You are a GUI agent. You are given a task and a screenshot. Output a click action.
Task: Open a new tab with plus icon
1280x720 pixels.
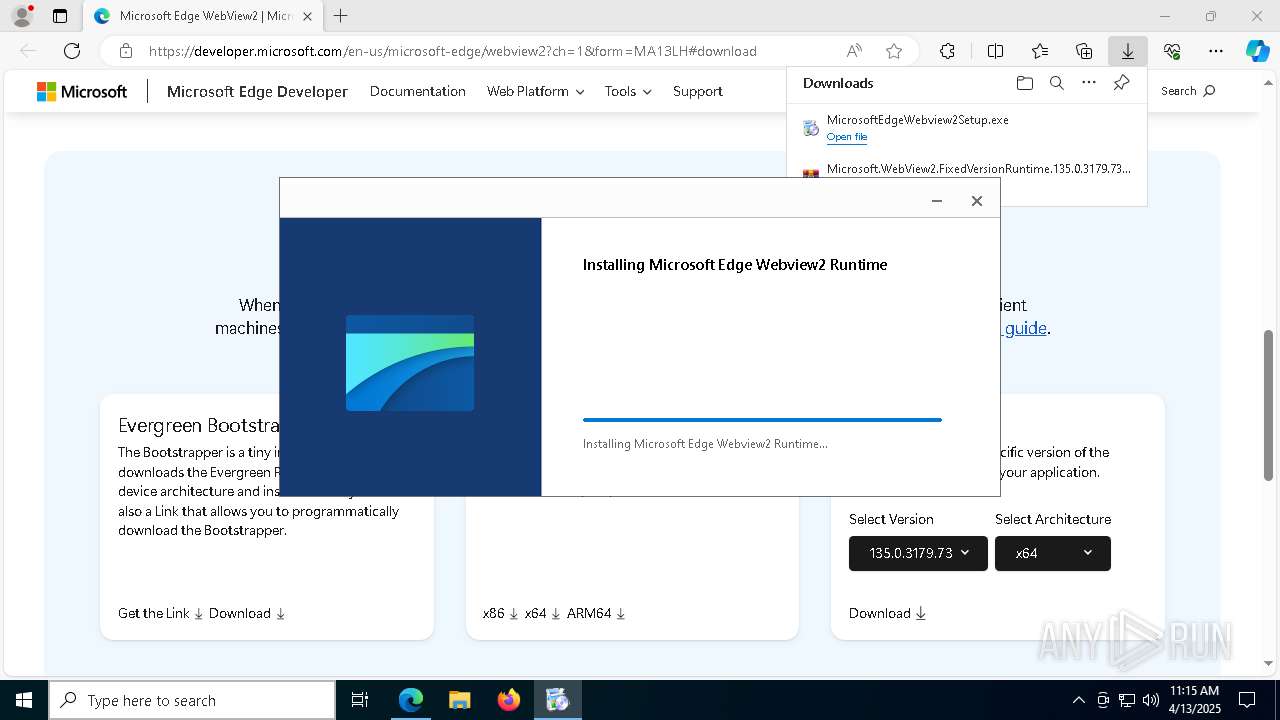coord(341,16)
